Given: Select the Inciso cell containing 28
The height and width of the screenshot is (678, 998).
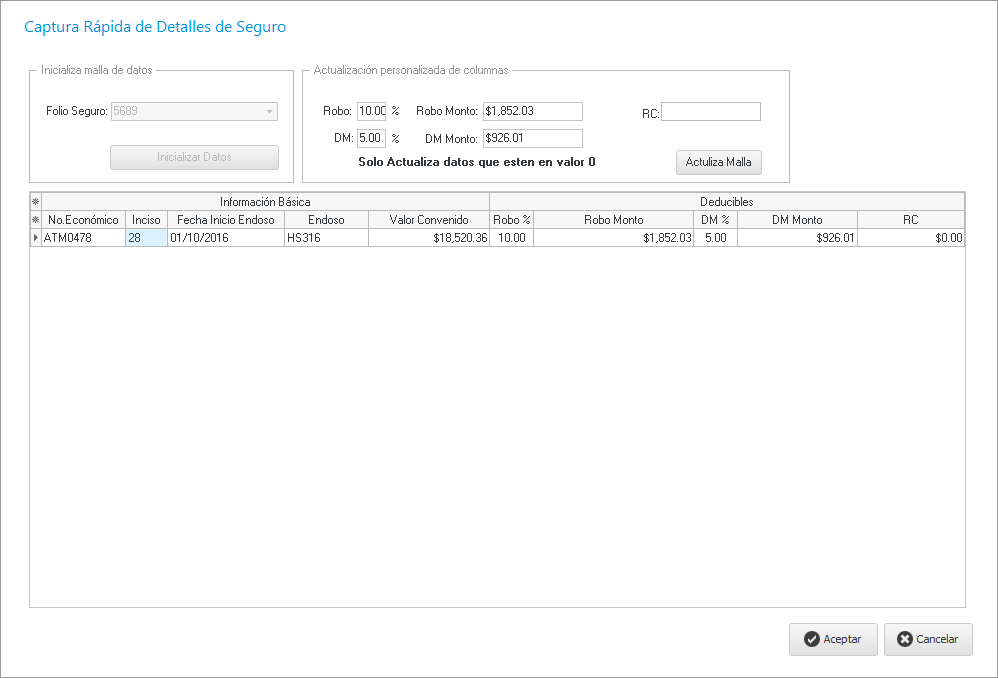Looking at the screenshot, I should 146,238.
